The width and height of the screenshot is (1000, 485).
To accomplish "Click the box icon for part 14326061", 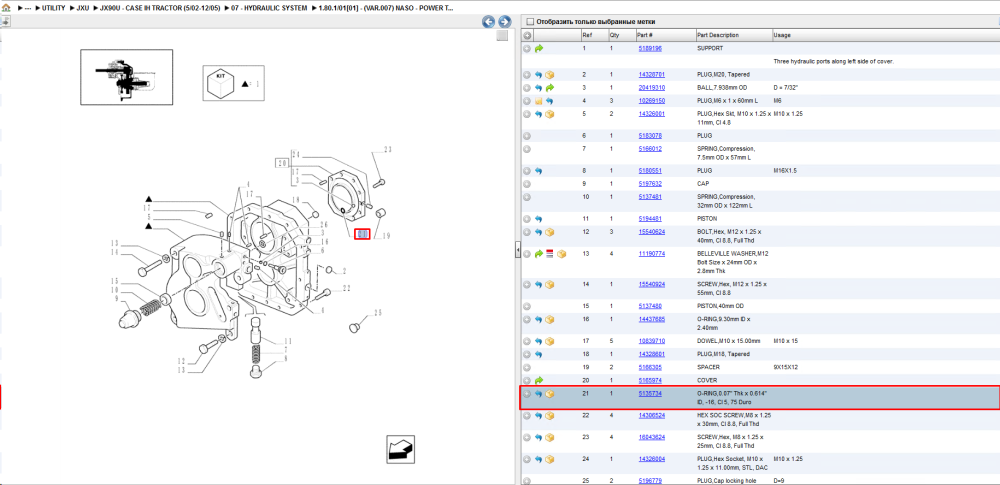I will [550, 114].
